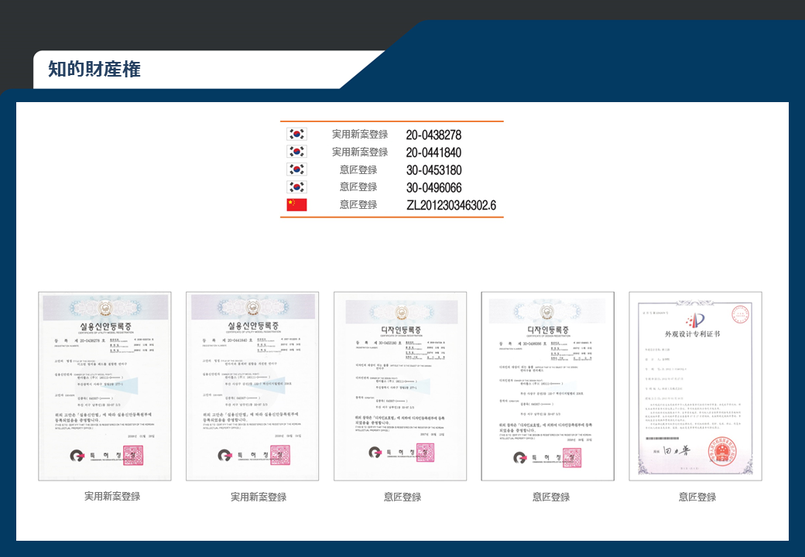
Task: Click 実用新案登録 caption under second certificate
Action: tap(258, 497)
